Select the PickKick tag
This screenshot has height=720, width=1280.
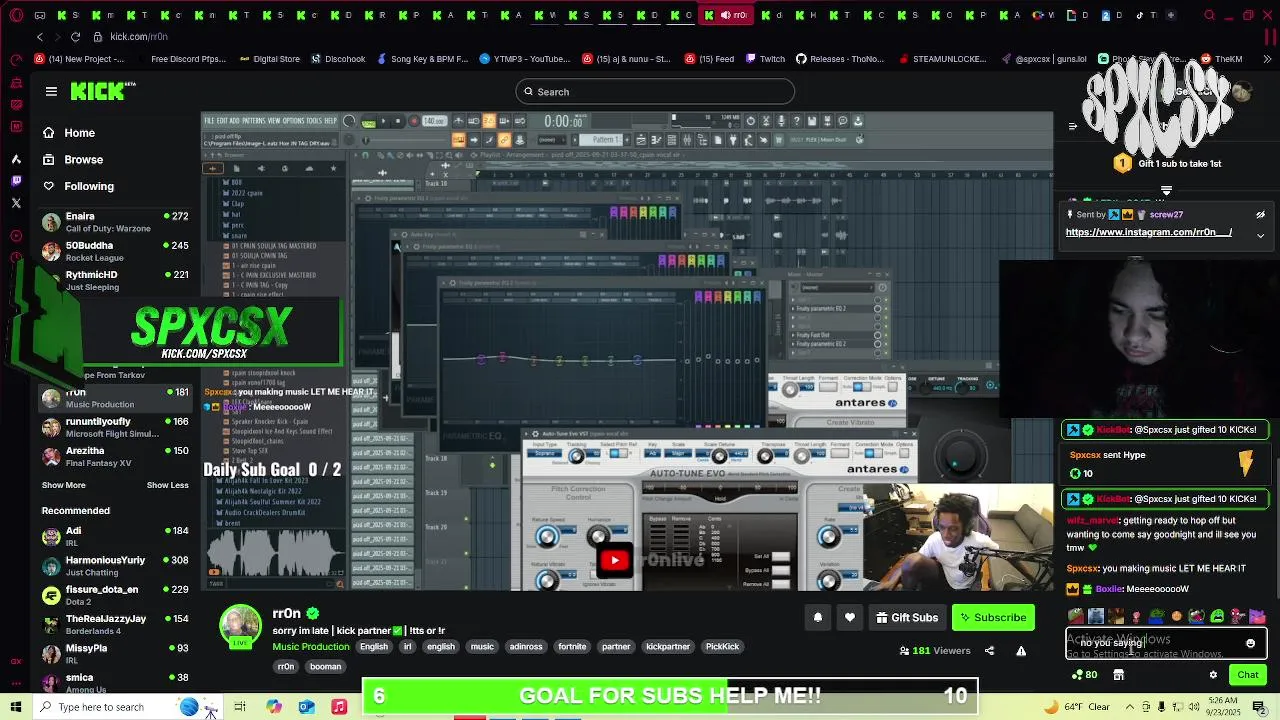tap(722, 647)
